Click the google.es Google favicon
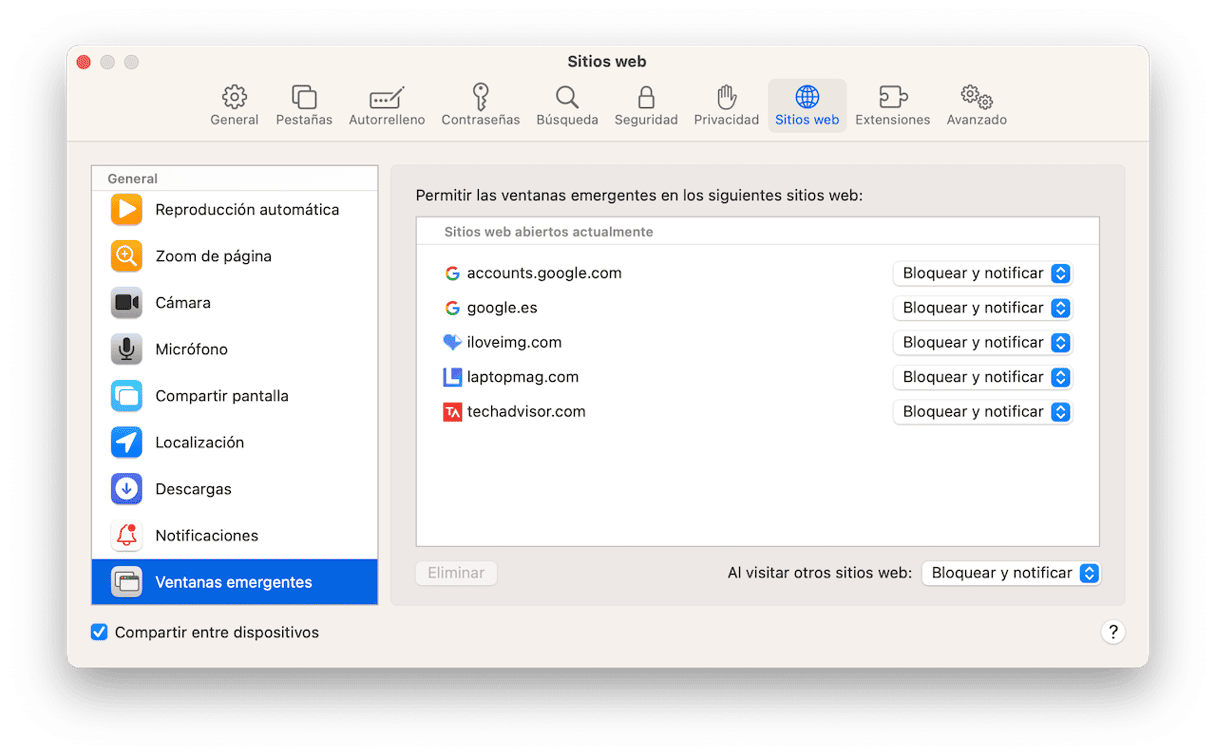Screen dimensions: 1216x756 pos(452,308)
